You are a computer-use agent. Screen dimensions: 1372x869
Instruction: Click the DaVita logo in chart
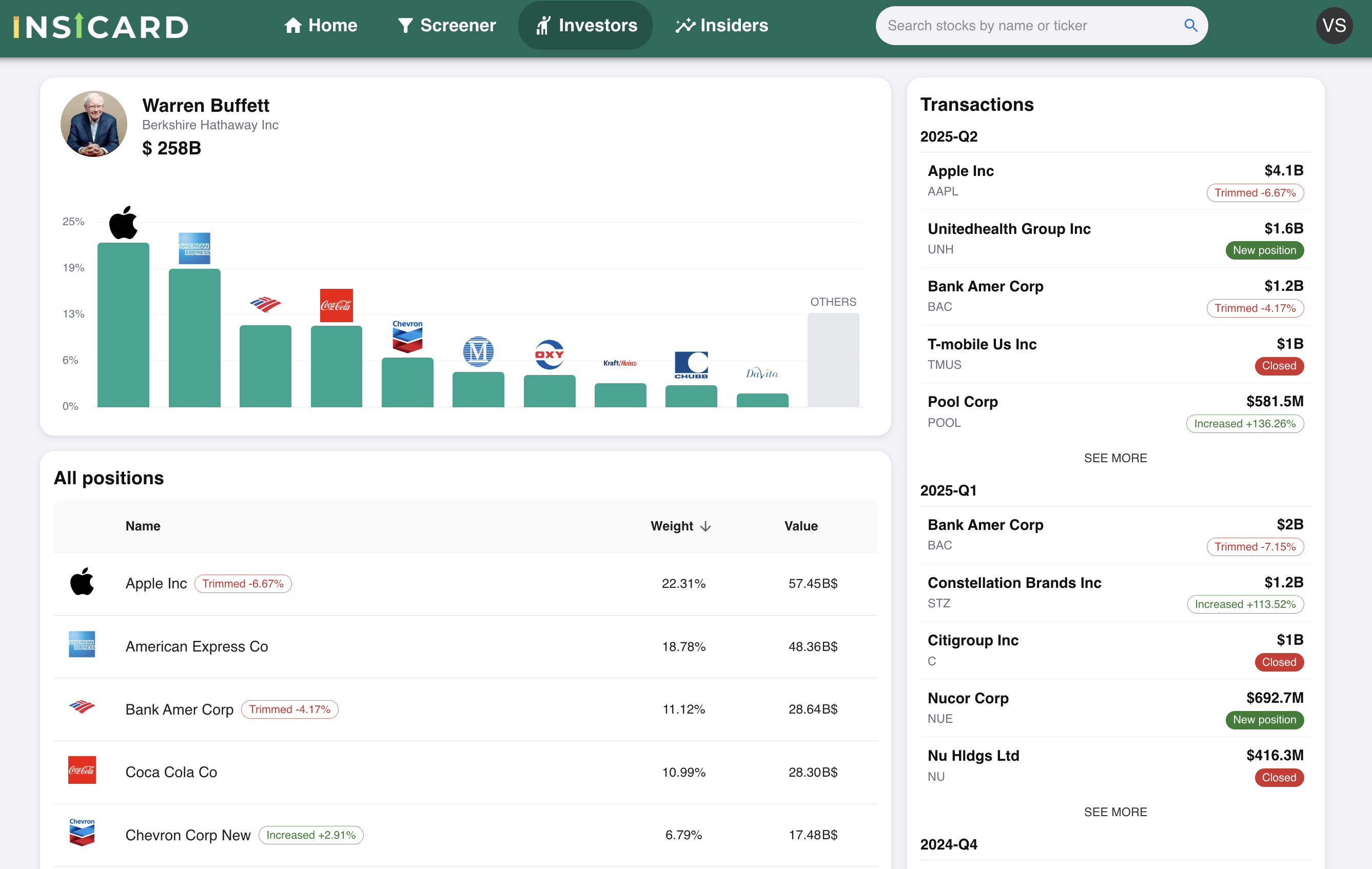pos(762,373)
